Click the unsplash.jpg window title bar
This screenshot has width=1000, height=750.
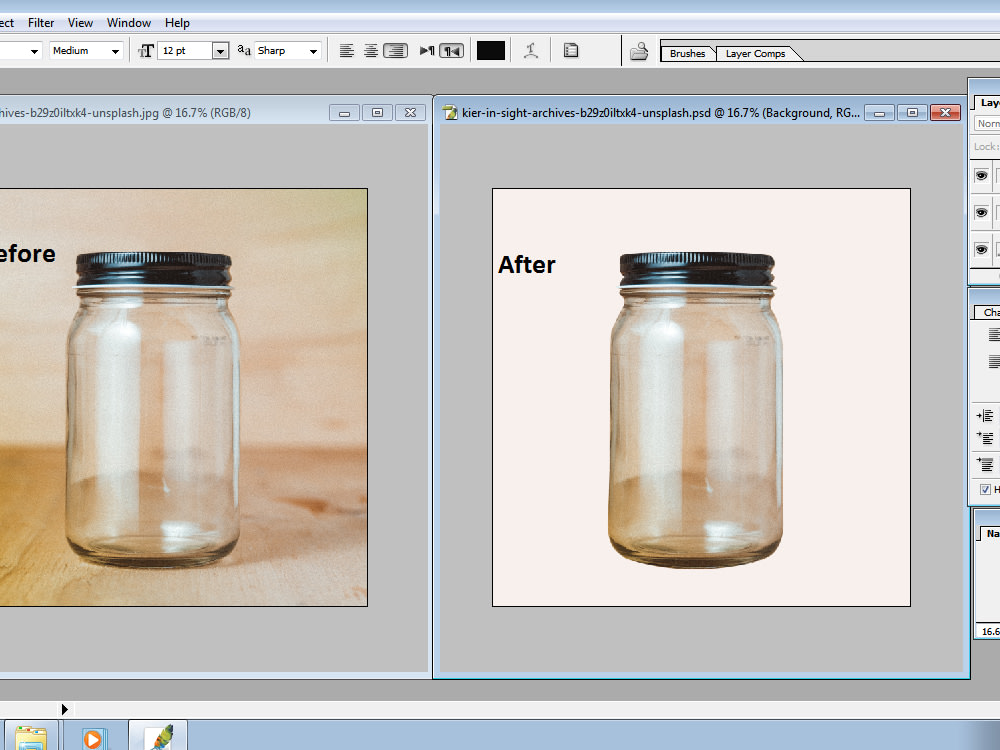[214, 113]
